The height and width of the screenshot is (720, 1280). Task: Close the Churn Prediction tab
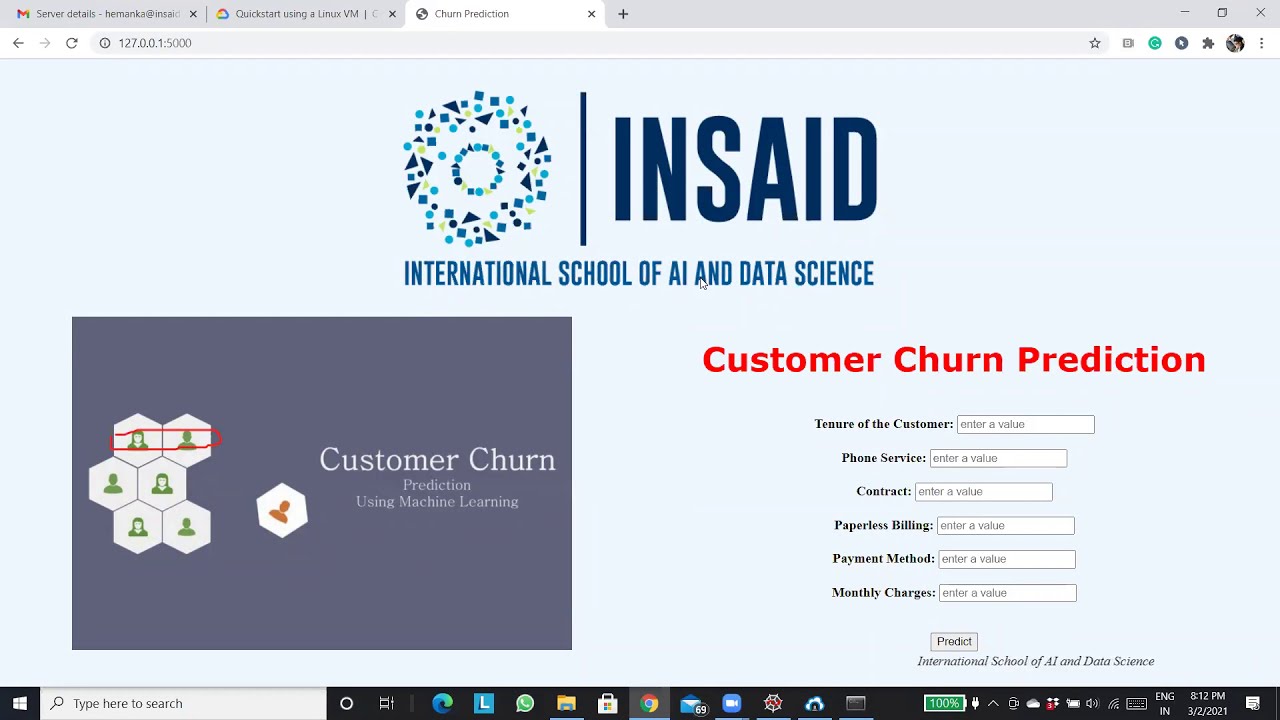591,14
